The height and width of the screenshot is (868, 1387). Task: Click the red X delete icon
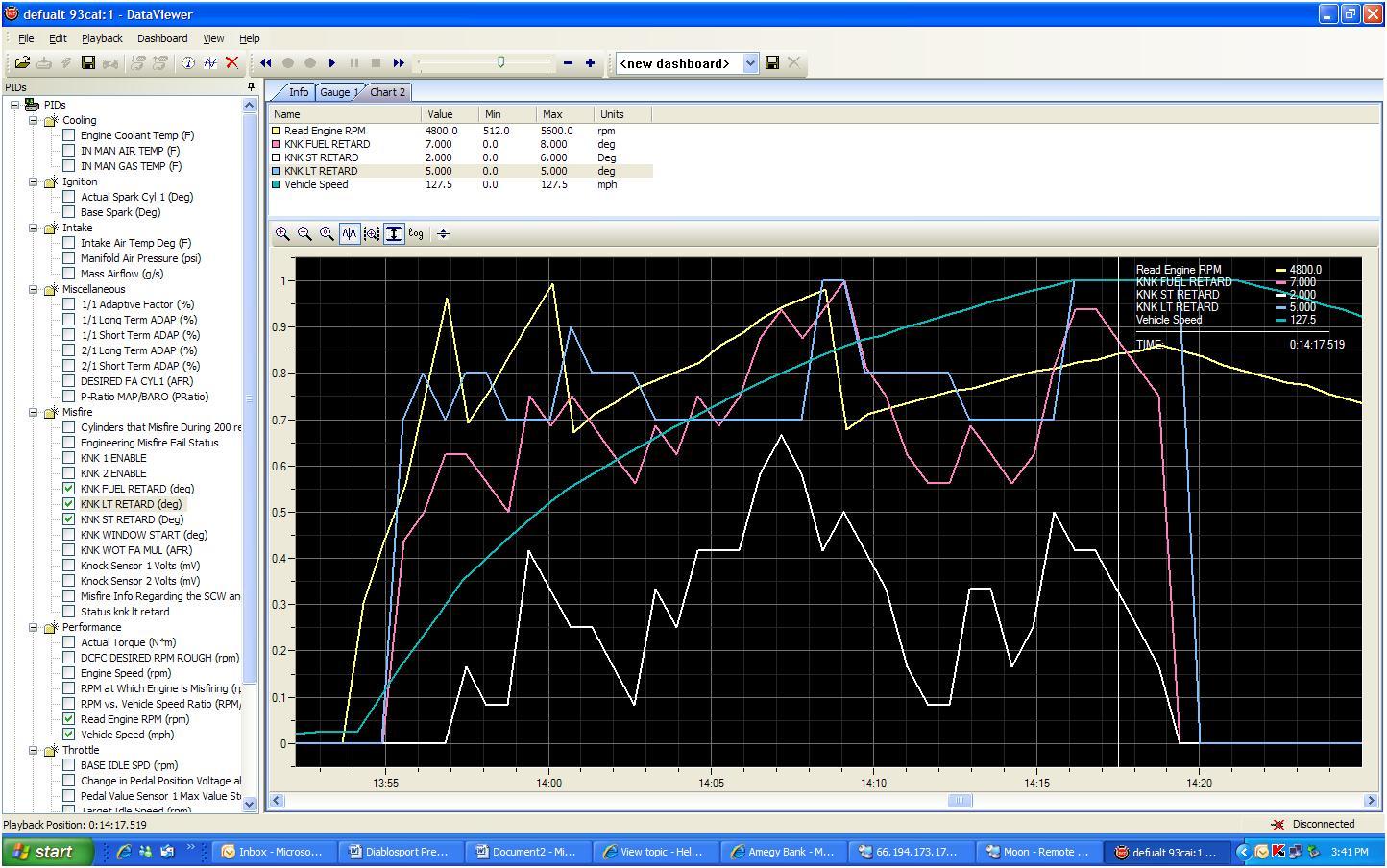(x=231, y=63)
